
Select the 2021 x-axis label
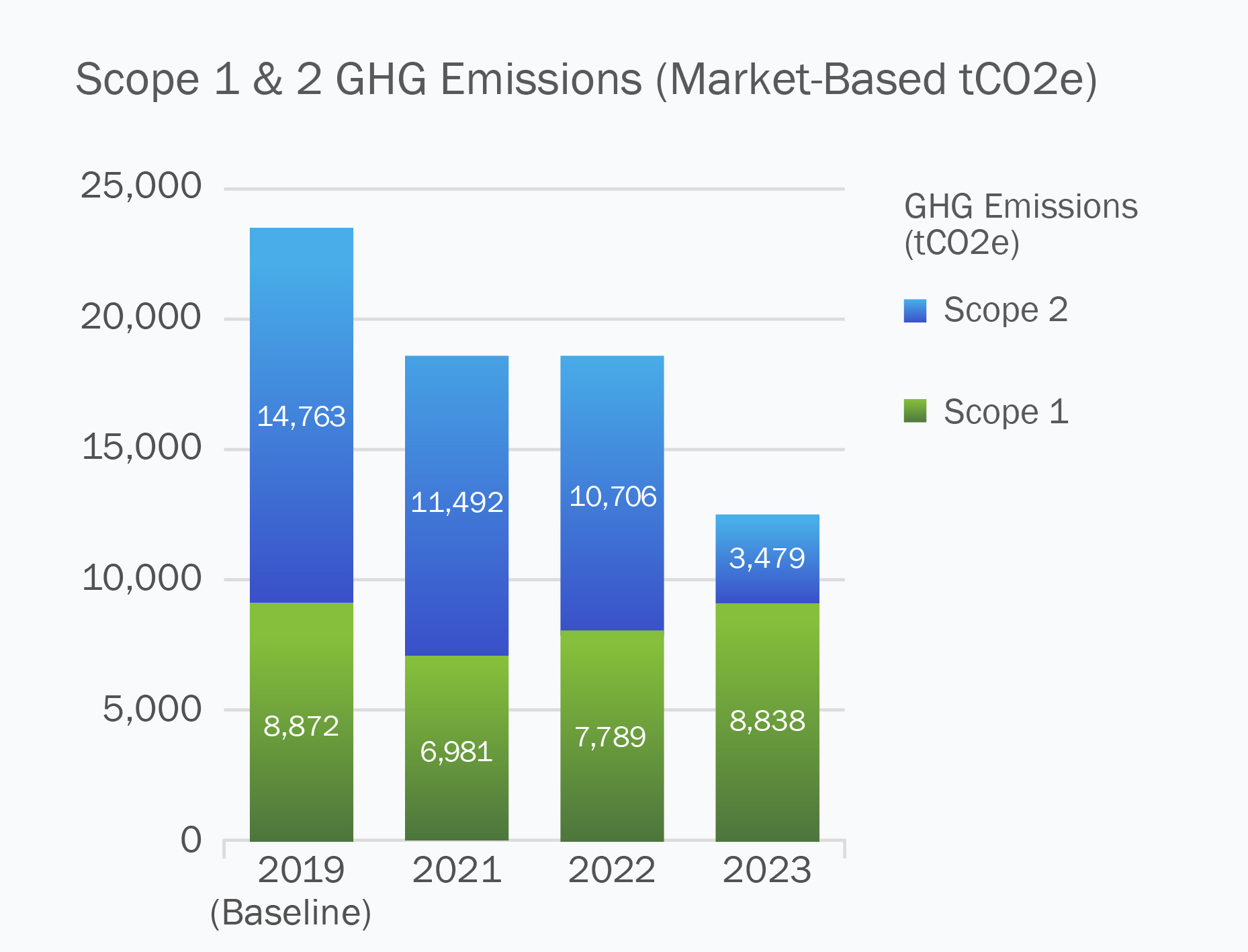(457, 871)
